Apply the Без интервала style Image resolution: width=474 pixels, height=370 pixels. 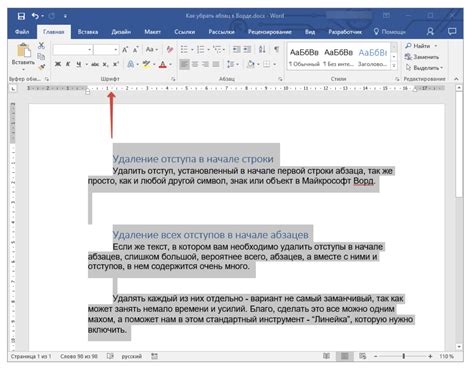tap(338, 57)
